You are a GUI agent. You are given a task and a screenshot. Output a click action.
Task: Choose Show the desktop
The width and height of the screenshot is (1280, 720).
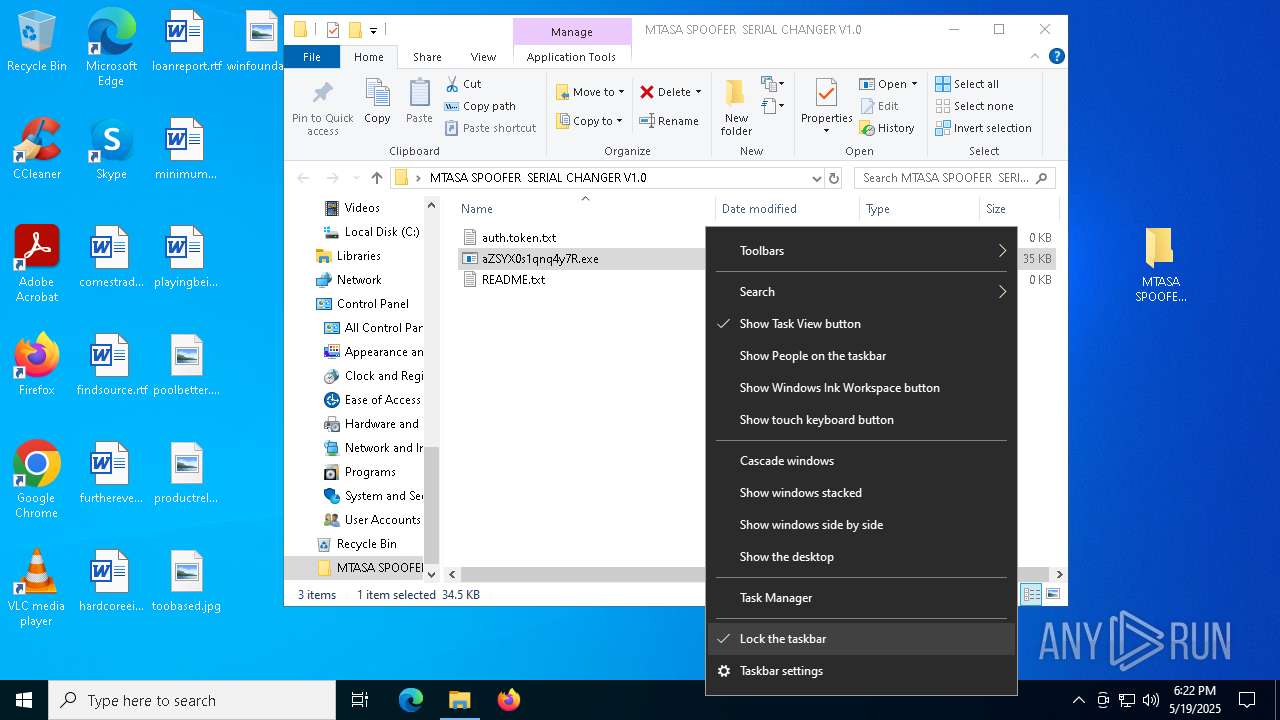(x=861, y=557)
